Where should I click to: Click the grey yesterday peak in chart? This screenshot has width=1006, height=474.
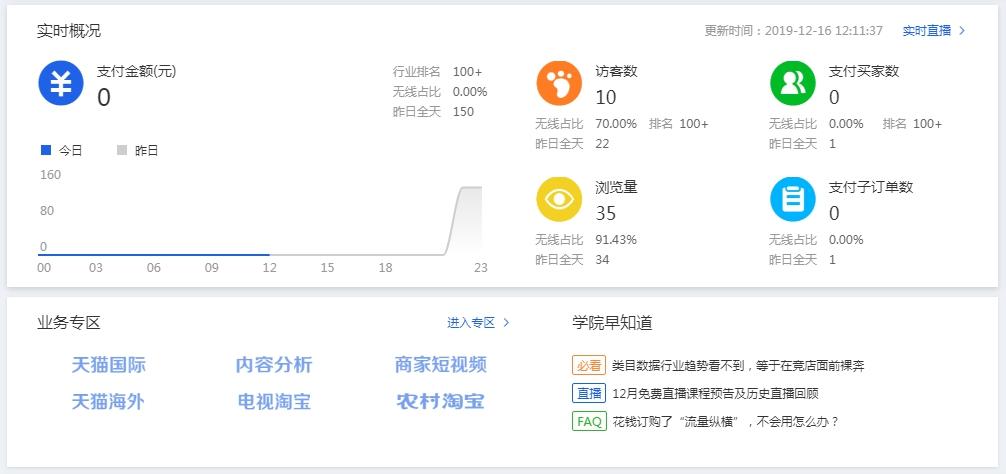tap(471, 188)
